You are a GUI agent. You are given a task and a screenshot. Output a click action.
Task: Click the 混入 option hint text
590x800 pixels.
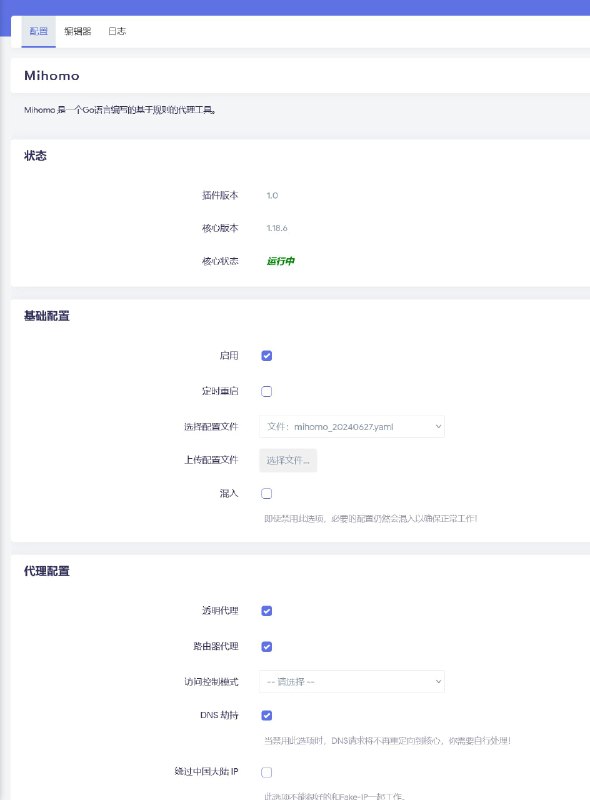point(371,519)
